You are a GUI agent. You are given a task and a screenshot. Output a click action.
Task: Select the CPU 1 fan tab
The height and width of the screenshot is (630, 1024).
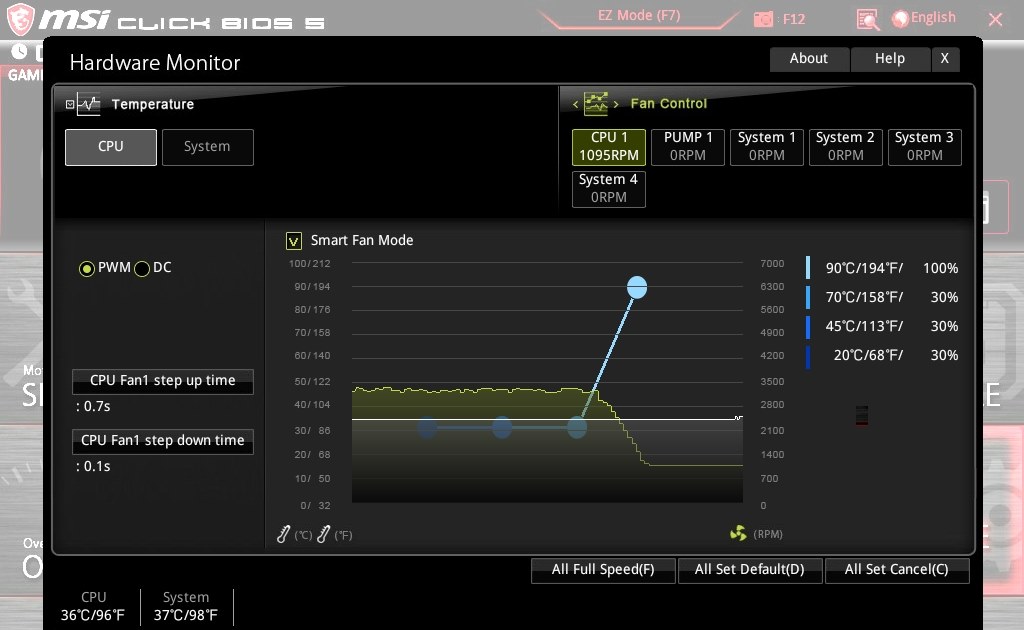pos(609,147)
